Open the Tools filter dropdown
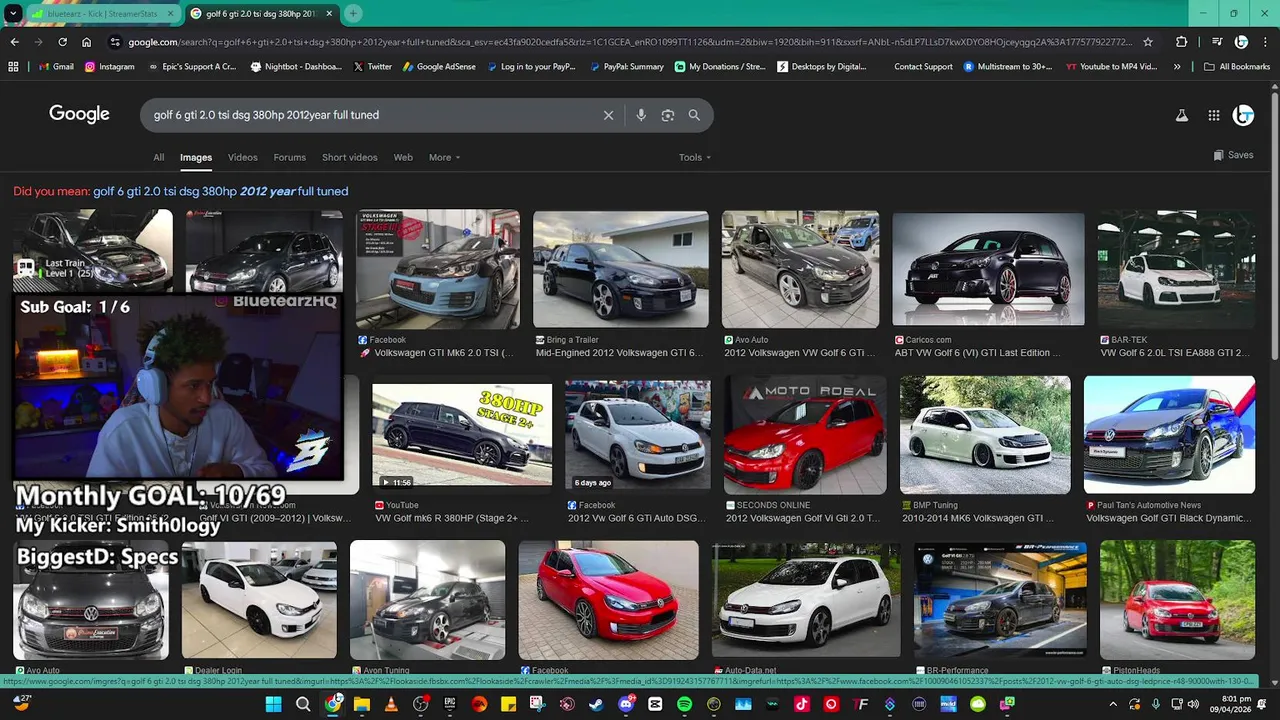The image size is (1280, 720). 695,157
